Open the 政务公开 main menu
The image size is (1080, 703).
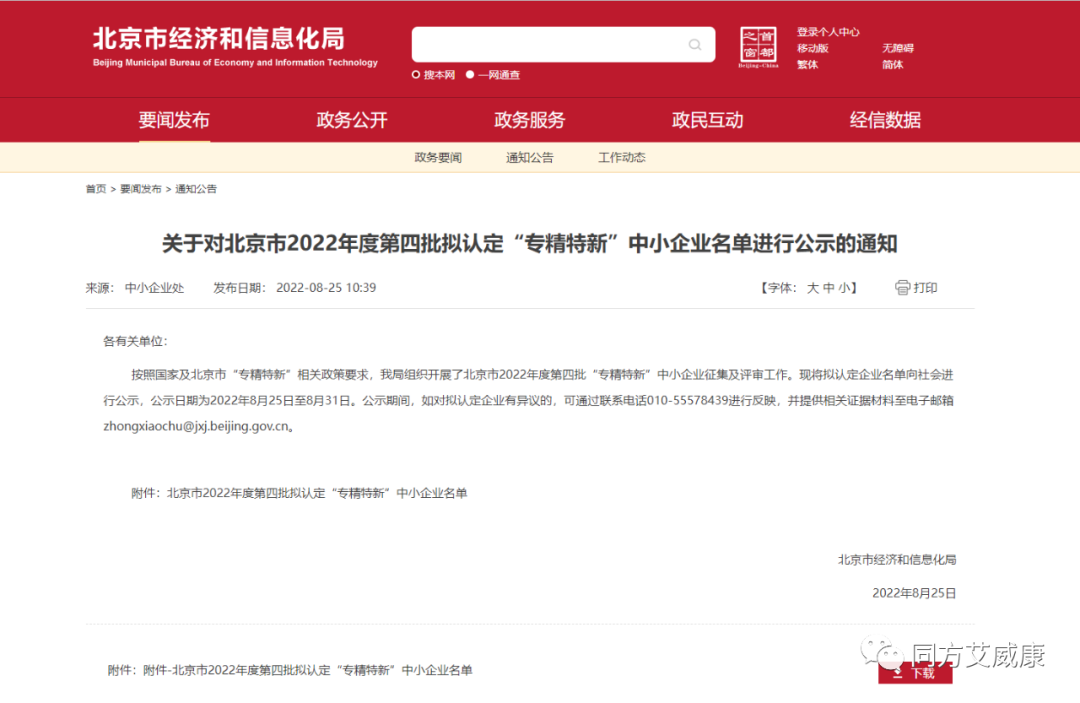(x=352, y=120)
